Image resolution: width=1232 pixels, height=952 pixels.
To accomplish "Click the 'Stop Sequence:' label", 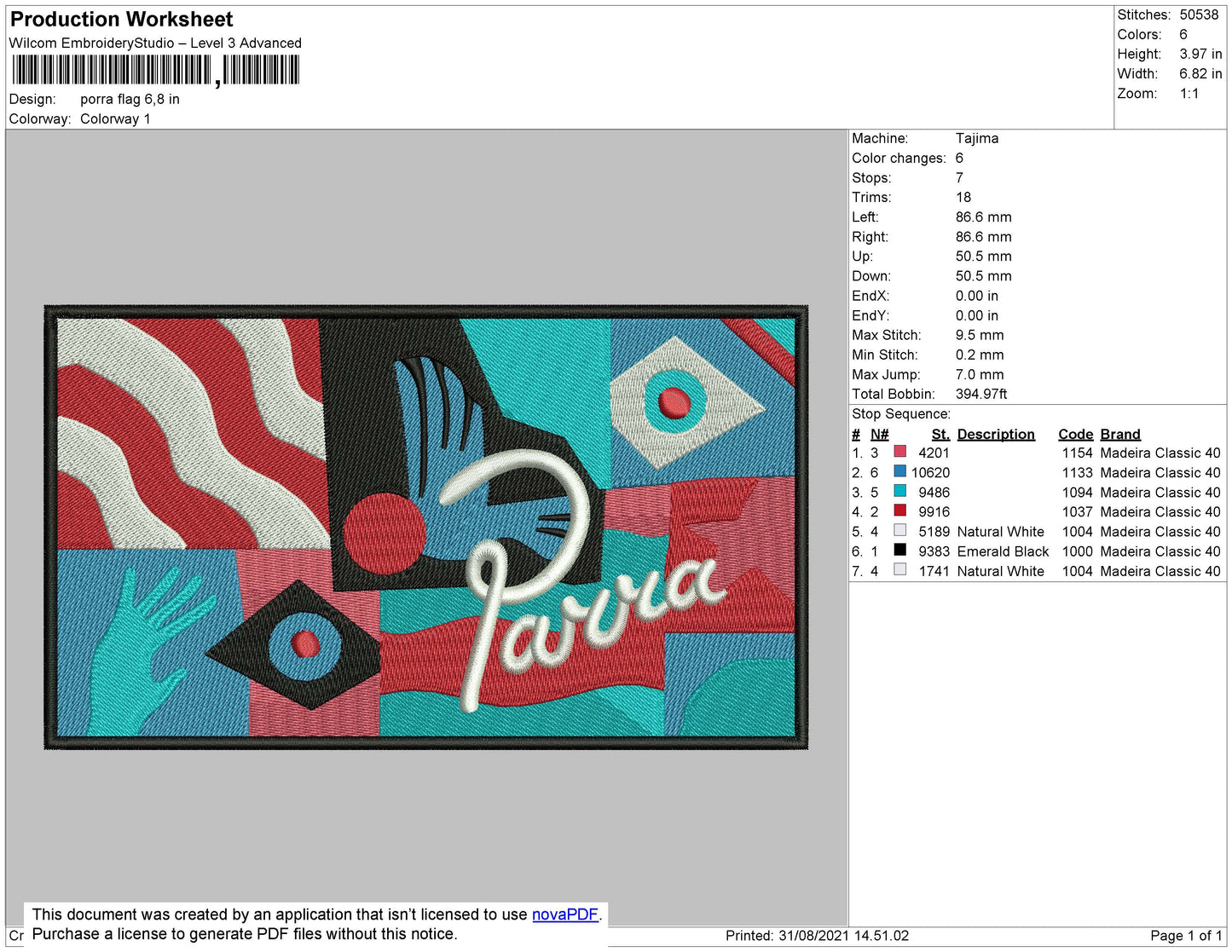I will tap(901, 413).
